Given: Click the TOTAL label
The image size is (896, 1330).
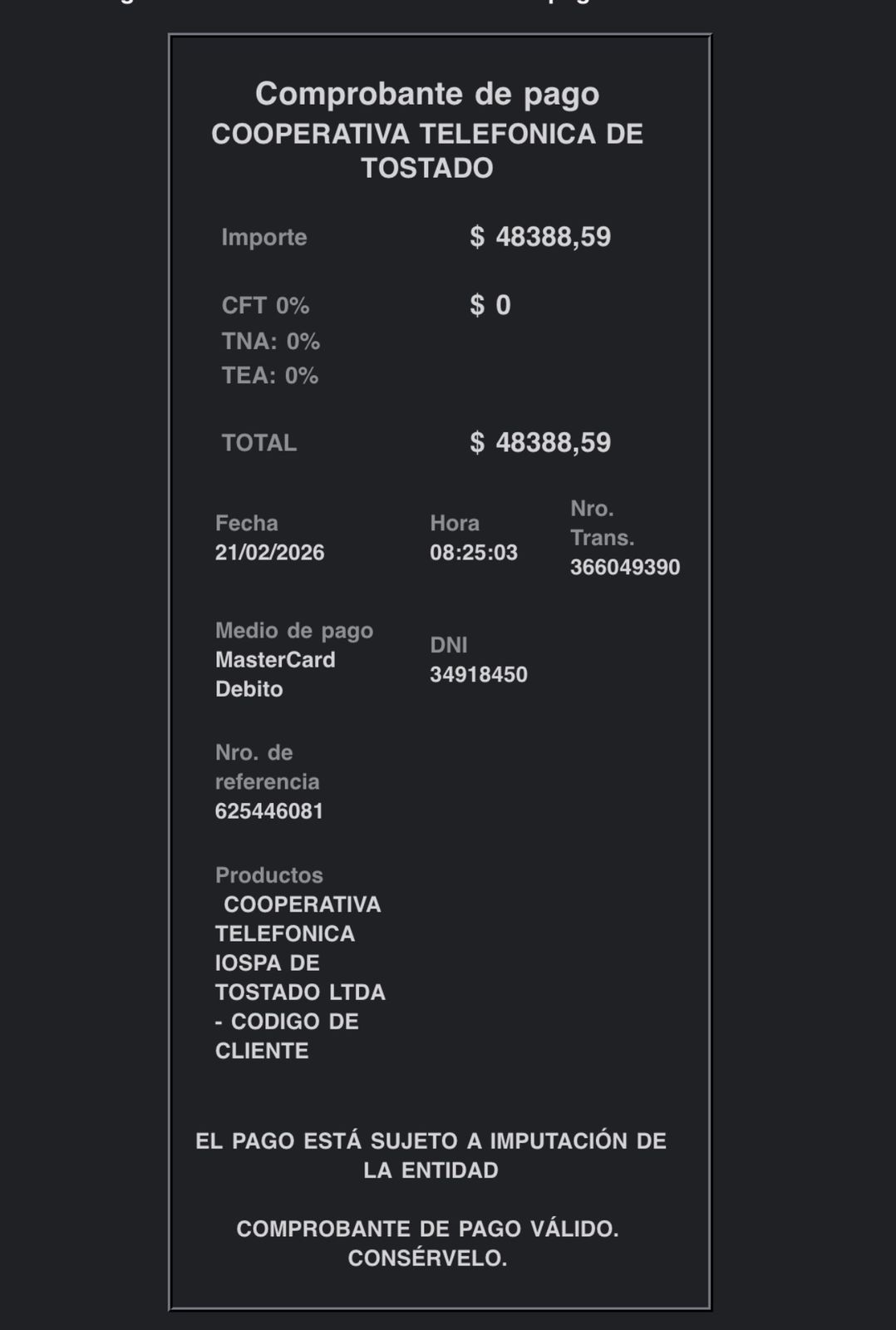Looking at the screenshot, I should (x=259, y=443).
